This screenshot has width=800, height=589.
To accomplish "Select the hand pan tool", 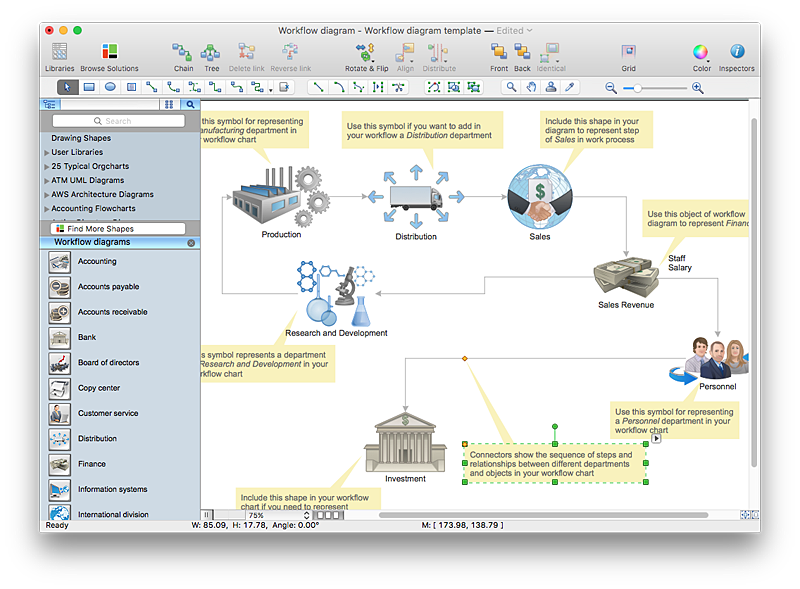I will click(531, 87).
